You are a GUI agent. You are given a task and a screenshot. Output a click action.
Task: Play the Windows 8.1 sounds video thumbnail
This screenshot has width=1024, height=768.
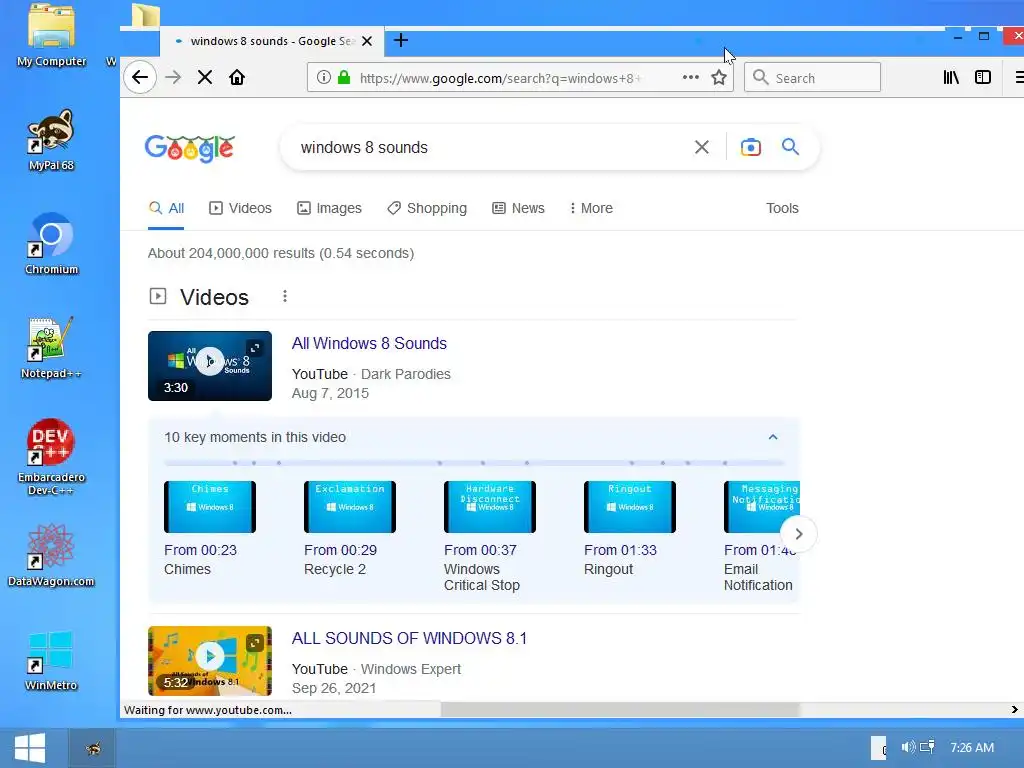[210, 656]
